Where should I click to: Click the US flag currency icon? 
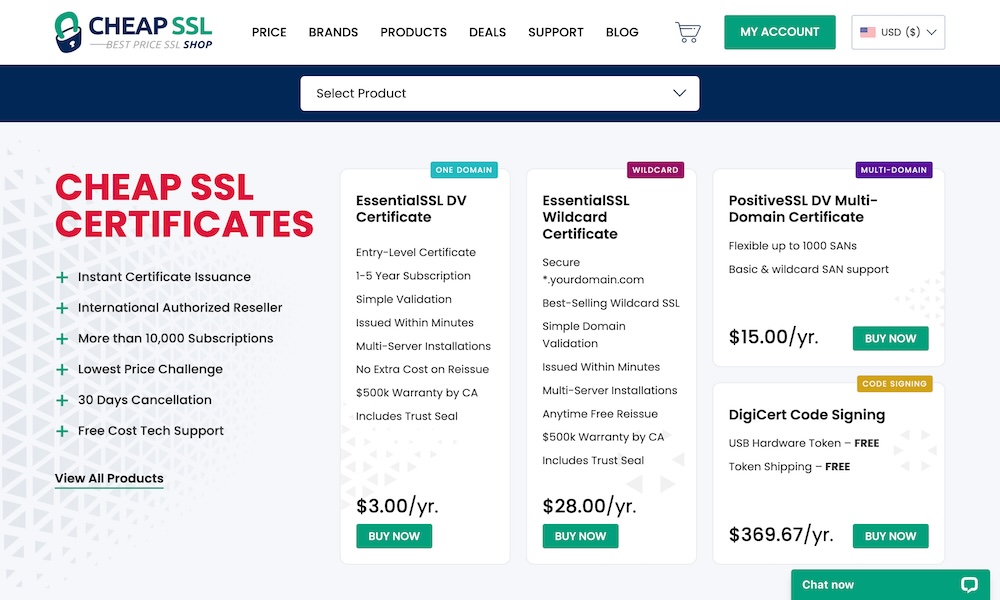(x=867, y=32)
